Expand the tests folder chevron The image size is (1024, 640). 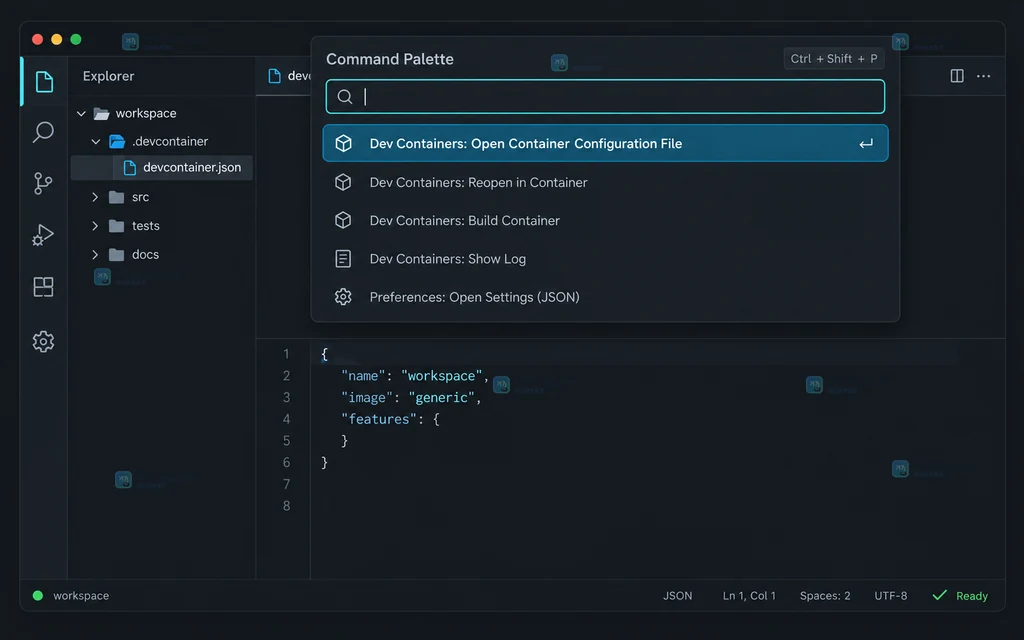point(95,225)
